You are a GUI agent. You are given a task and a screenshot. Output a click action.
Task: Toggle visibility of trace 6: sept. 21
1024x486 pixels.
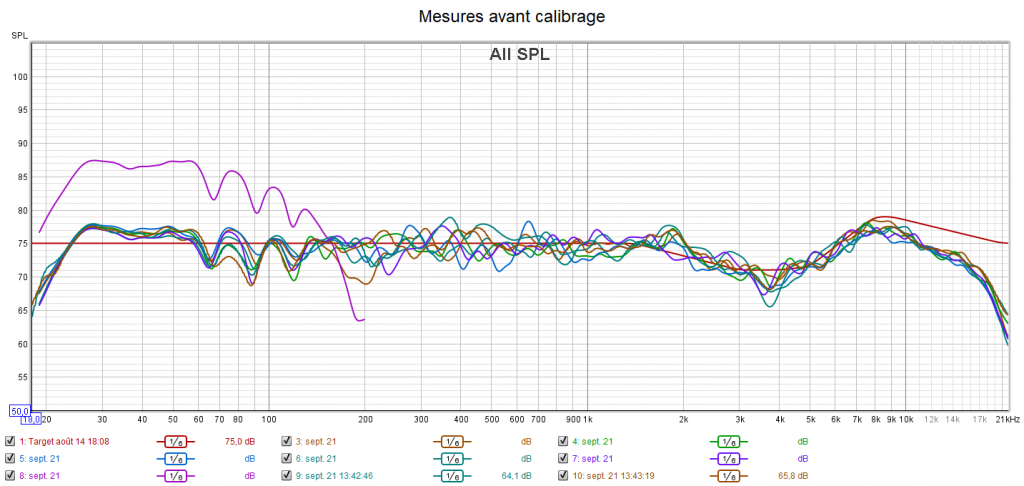click(x=287, y=458)
